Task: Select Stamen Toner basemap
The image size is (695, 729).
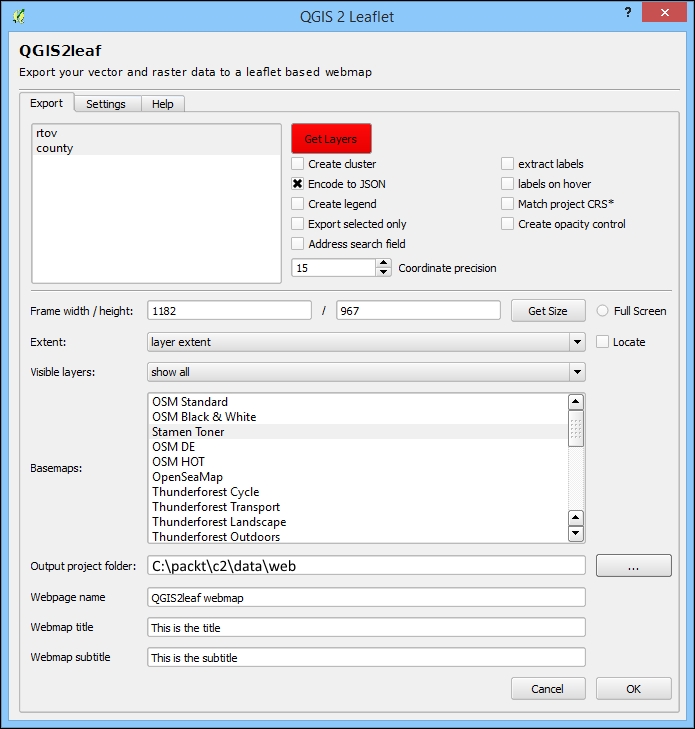Action: point(358,431)
